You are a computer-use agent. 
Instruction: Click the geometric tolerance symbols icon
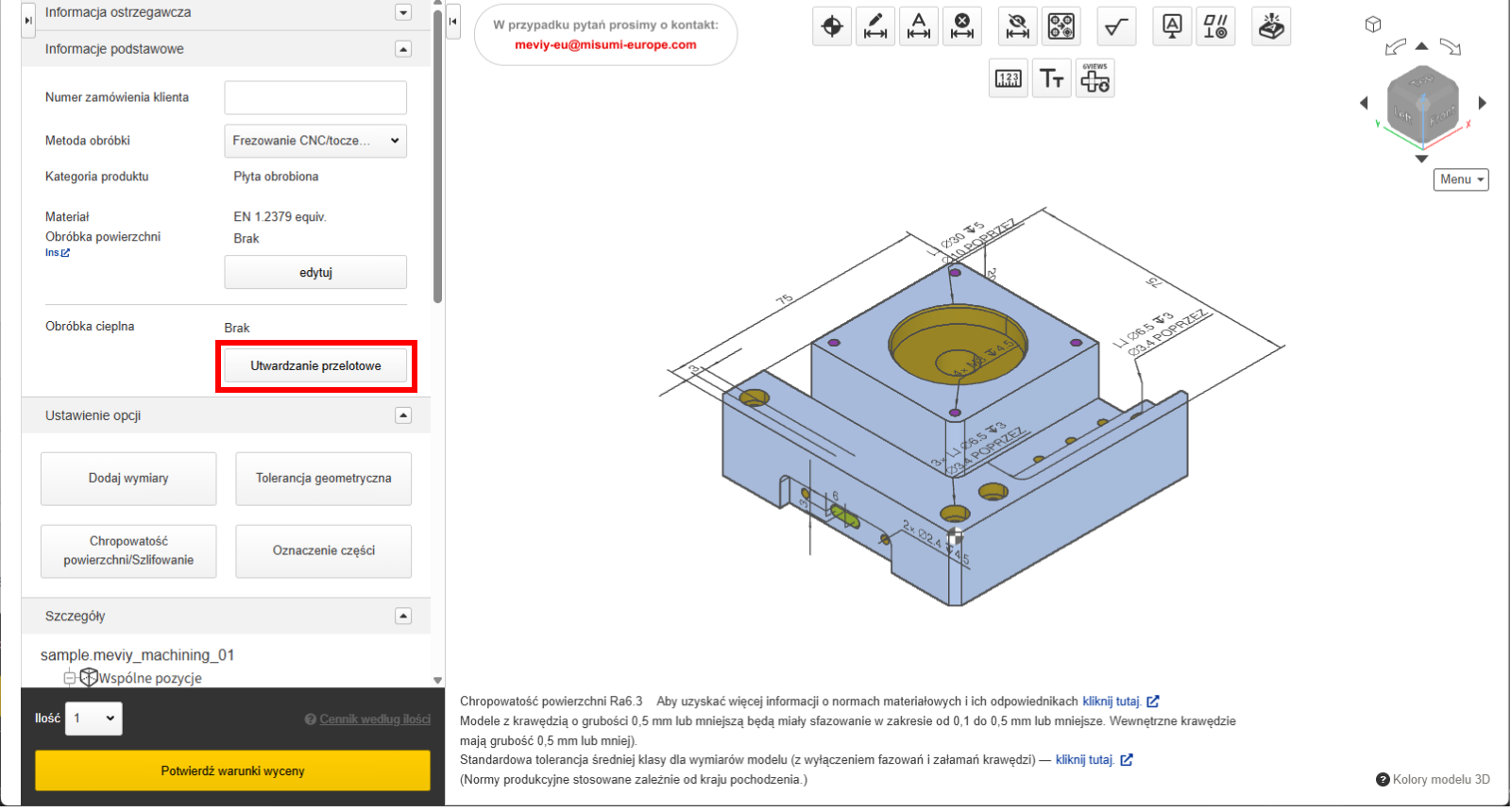pos(1215,26)
